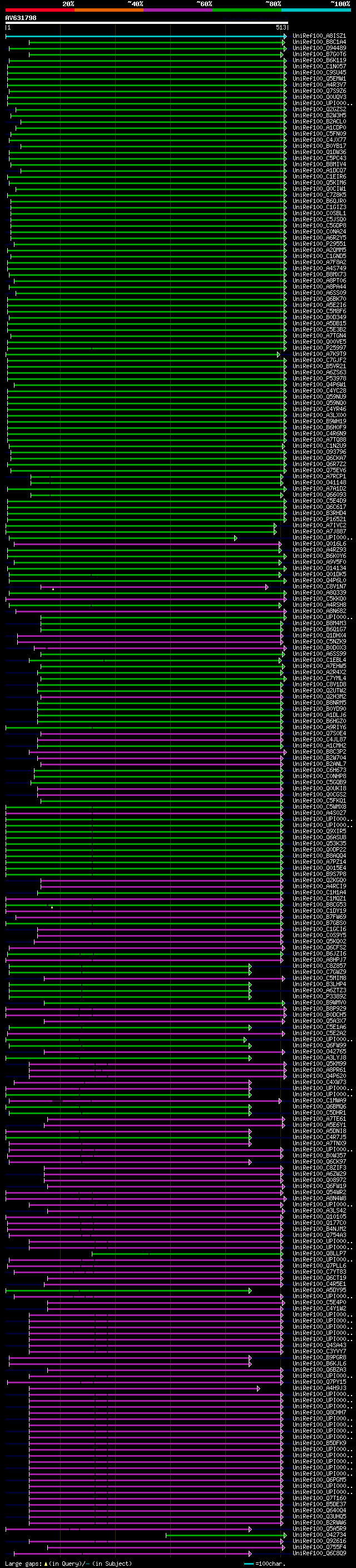Select entry UniRef100_A1CDP0
Image resolution: width=356 pixels, height=1568 pixels.
coord(319,128)
